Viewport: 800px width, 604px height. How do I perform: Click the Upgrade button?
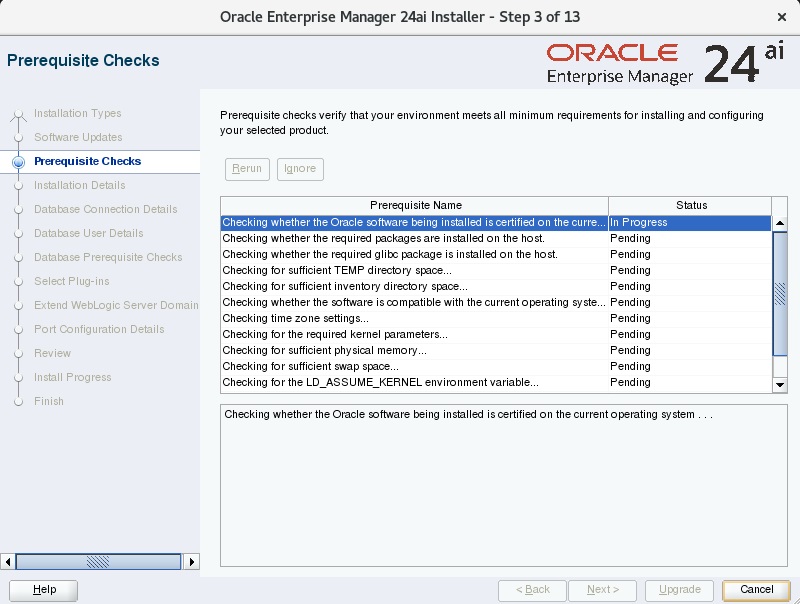click(679, 590)
